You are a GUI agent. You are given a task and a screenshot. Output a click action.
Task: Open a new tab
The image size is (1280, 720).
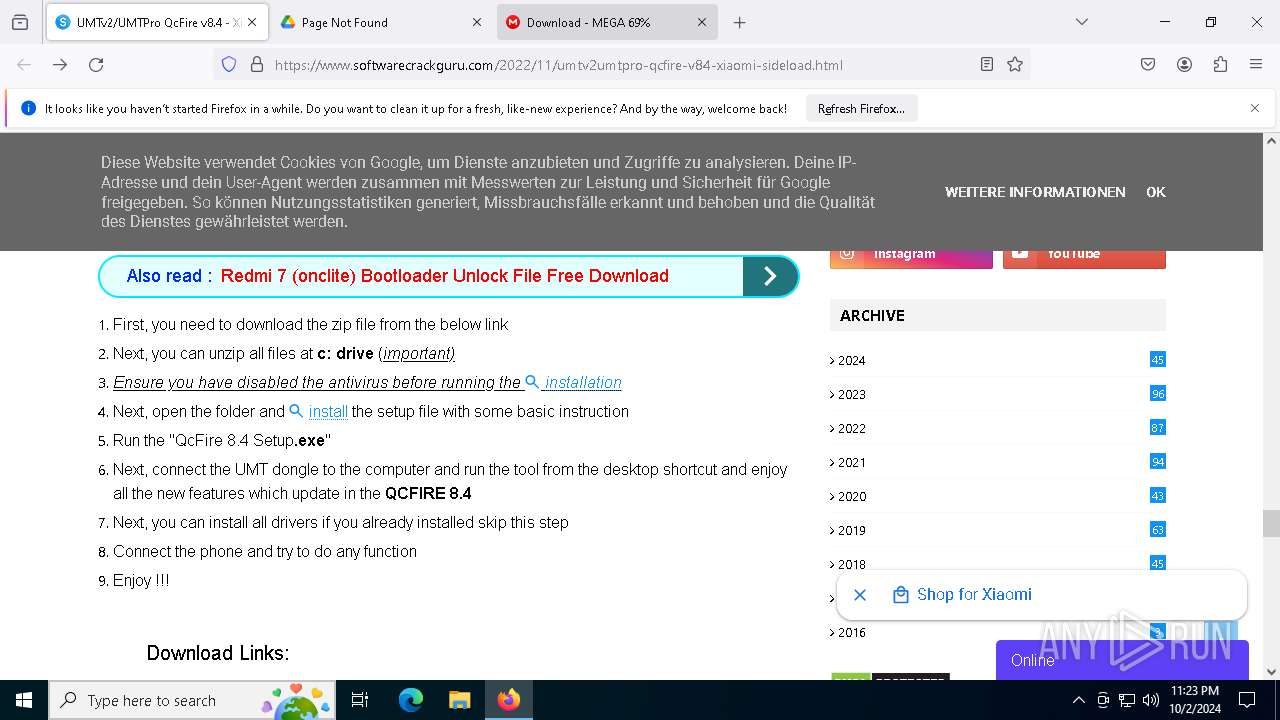pos(739,22)
